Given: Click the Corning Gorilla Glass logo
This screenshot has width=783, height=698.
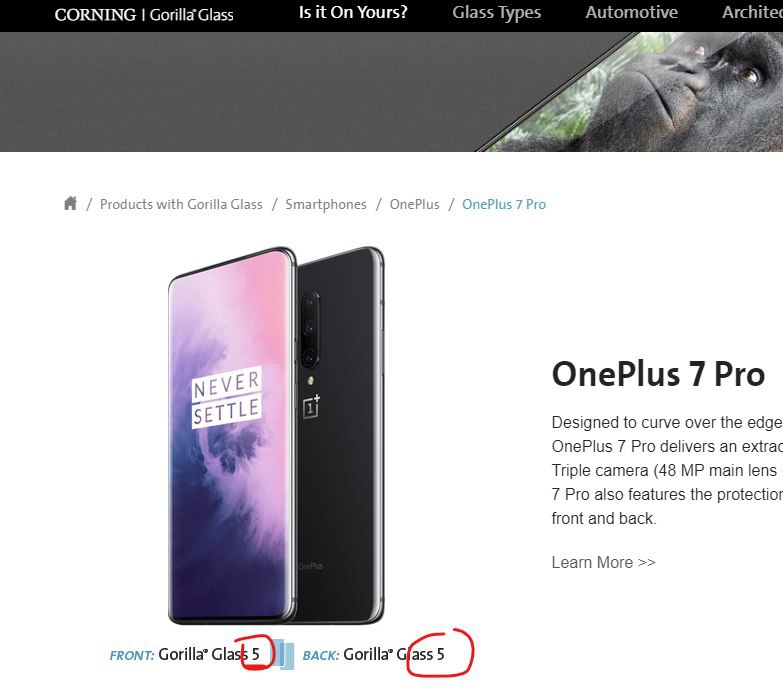Looking at the screenshot, I should click(144, 15).
